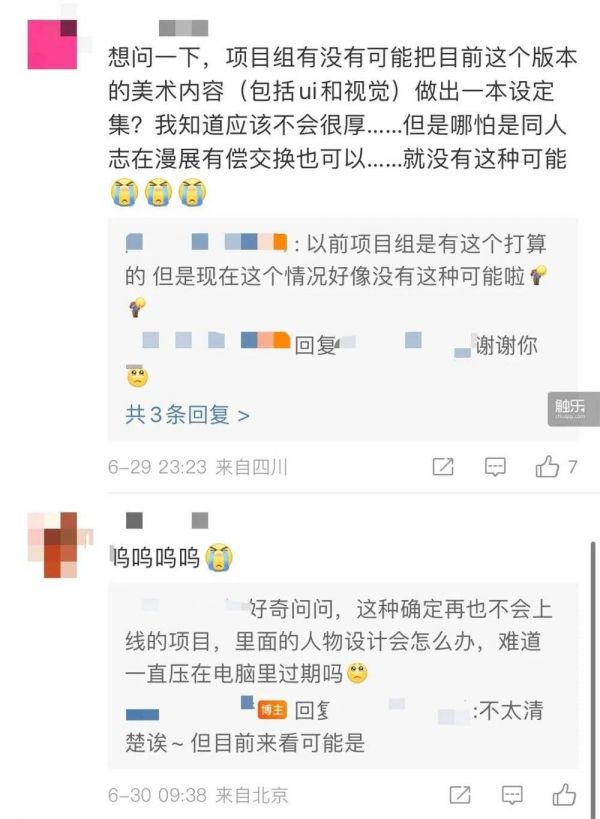Like the first comment with 7 likes
Image resolution: width=600 pixels, height=819 pixels.
(x=547, y=466)
